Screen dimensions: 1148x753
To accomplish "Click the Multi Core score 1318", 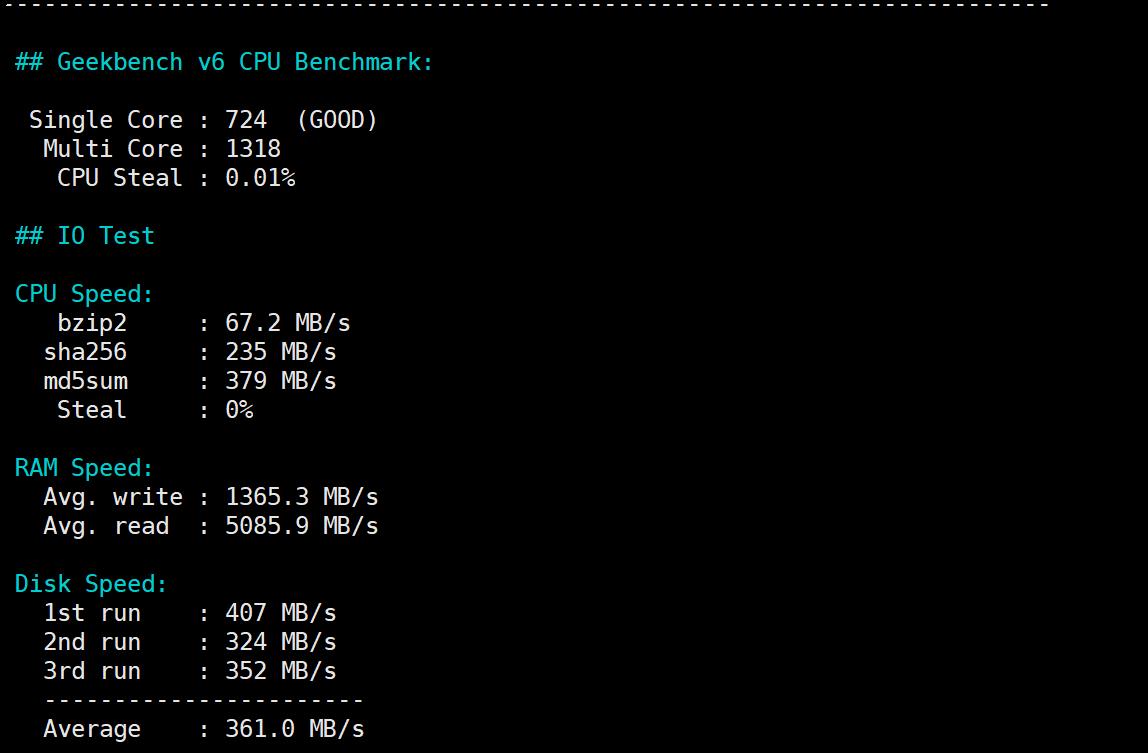I will point(253,149).
